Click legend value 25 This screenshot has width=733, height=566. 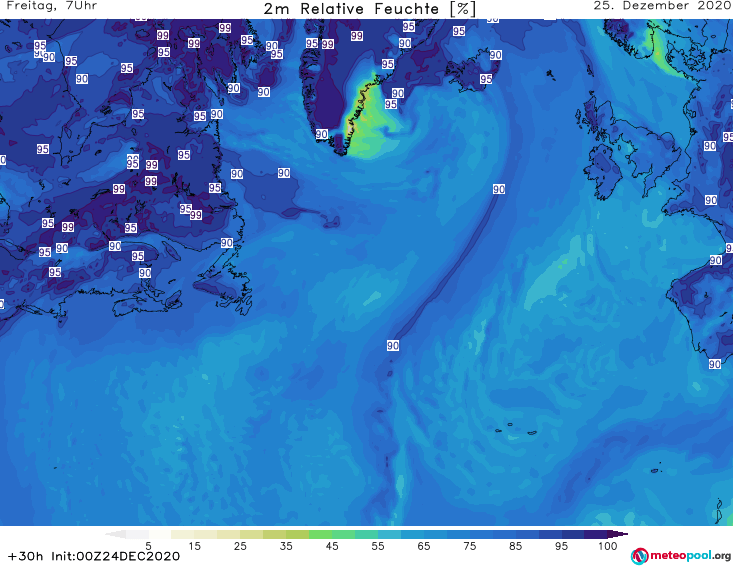240,546
